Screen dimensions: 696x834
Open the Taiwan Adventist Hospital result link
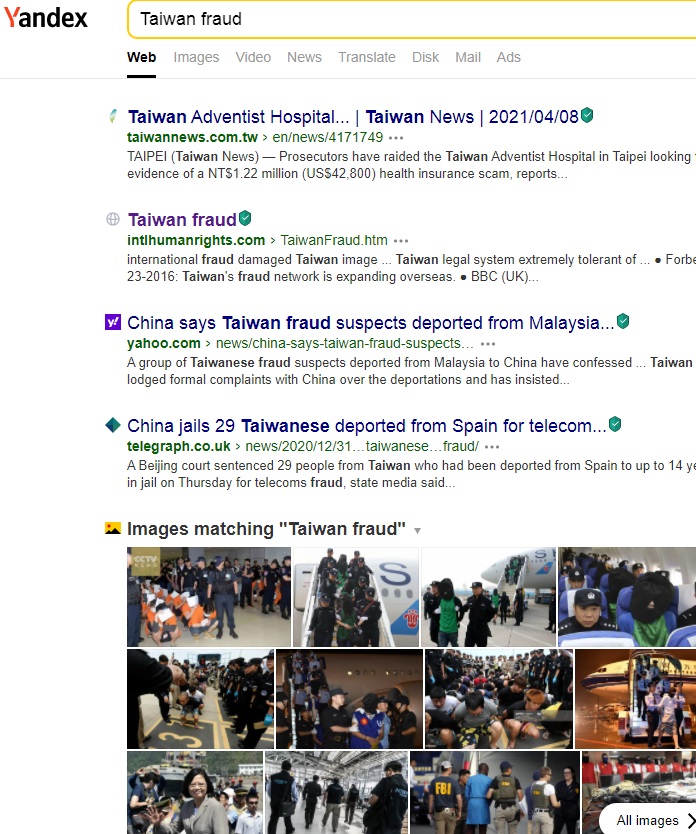353,116
